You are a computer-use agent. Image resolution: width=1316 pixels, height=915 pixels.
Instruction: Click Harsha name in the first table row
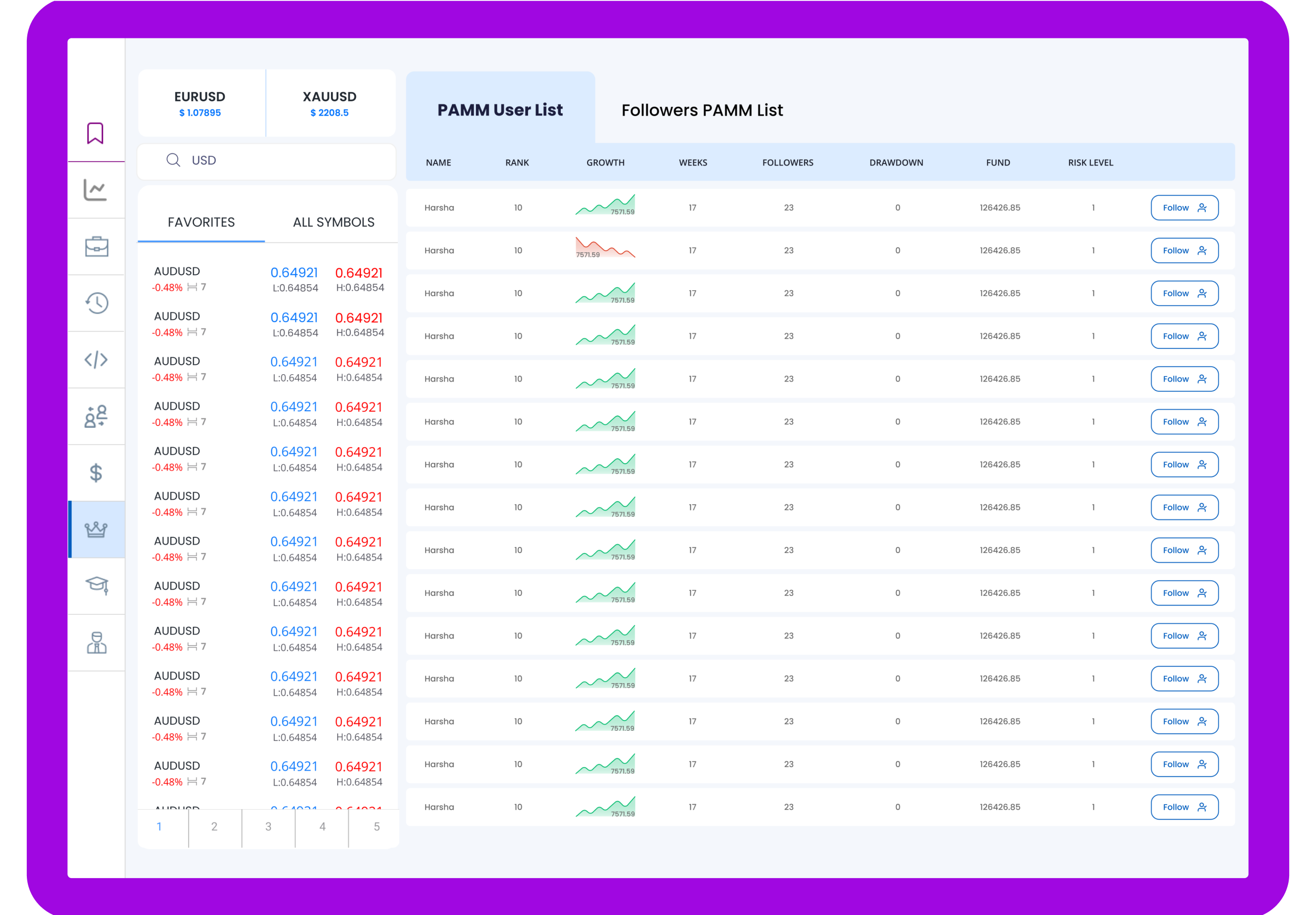click(439, 208)
